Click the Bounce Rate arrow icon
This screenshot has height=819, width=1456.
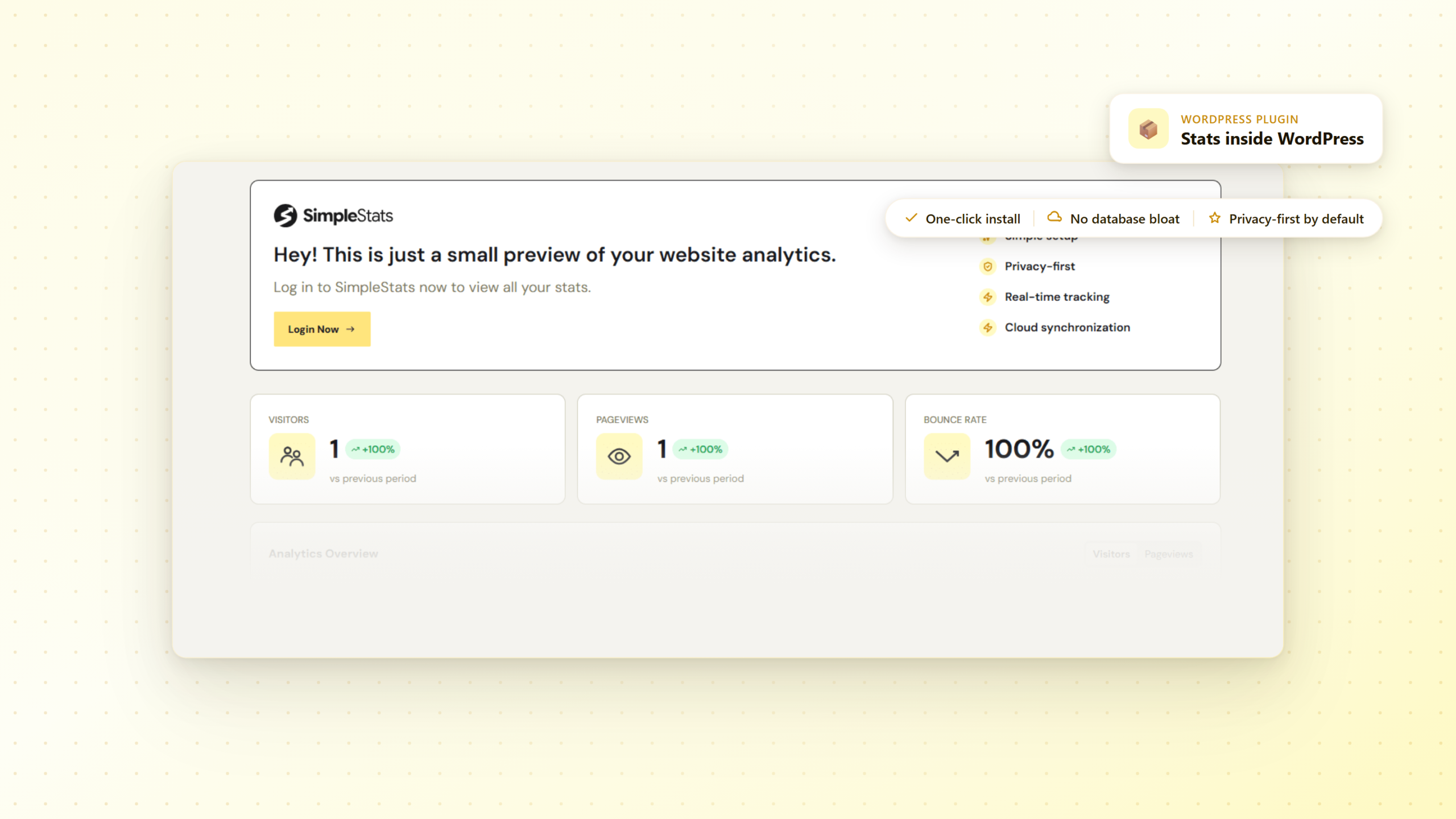947,456
